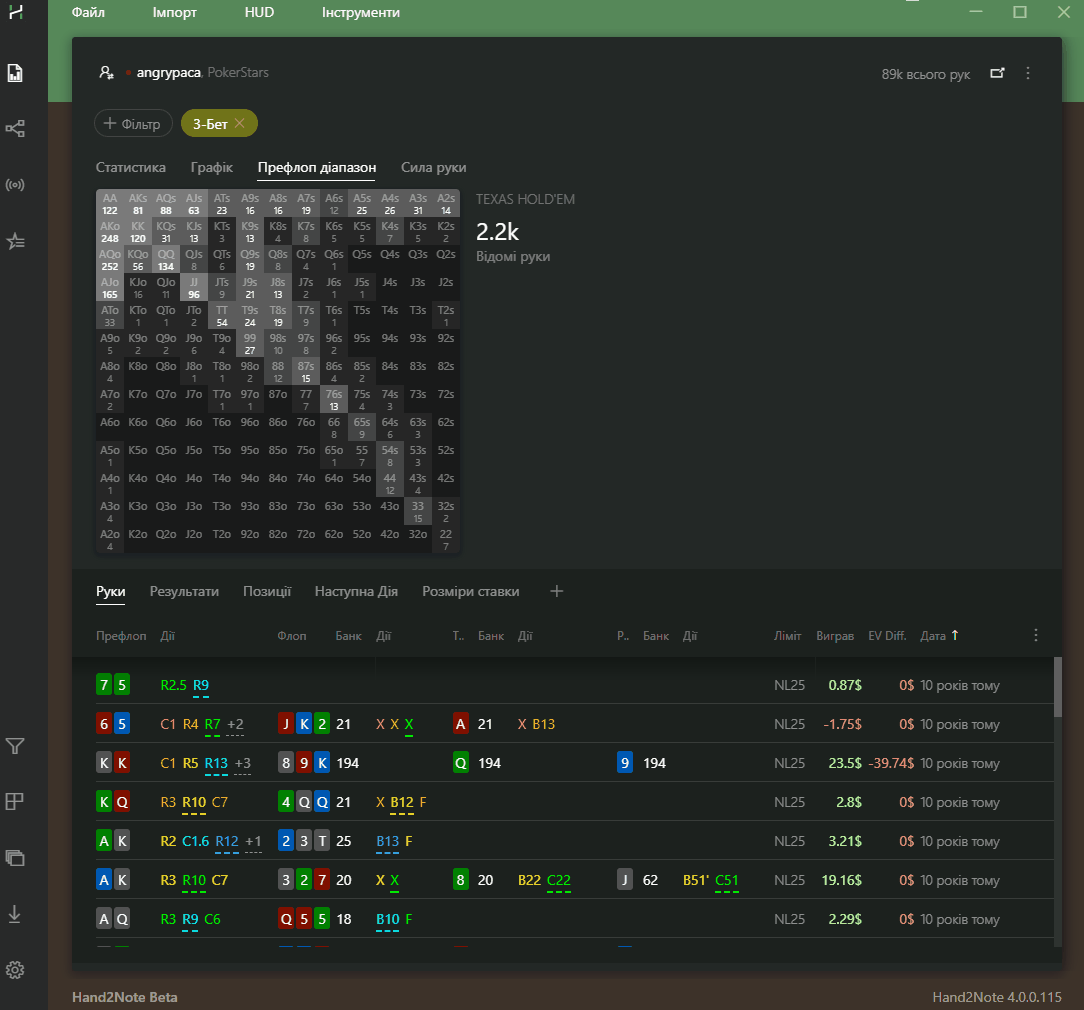This screenshot has width=1084, height=1010.
Task: Select the AQo cell showing 252
Action: pos(110,260)
